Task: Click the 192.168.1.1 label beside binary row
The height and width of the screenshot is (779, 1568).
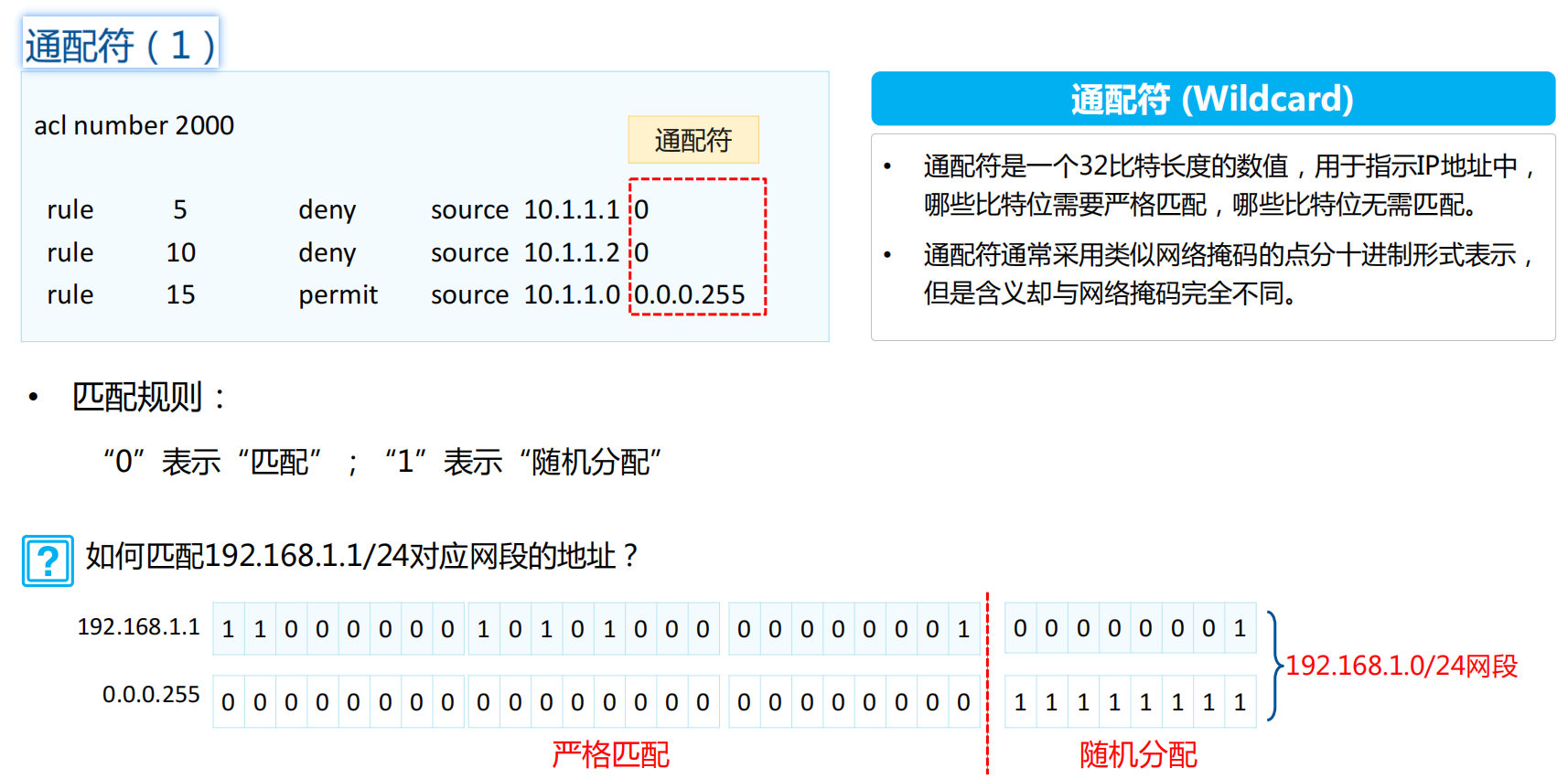Action: coord(138,626)
